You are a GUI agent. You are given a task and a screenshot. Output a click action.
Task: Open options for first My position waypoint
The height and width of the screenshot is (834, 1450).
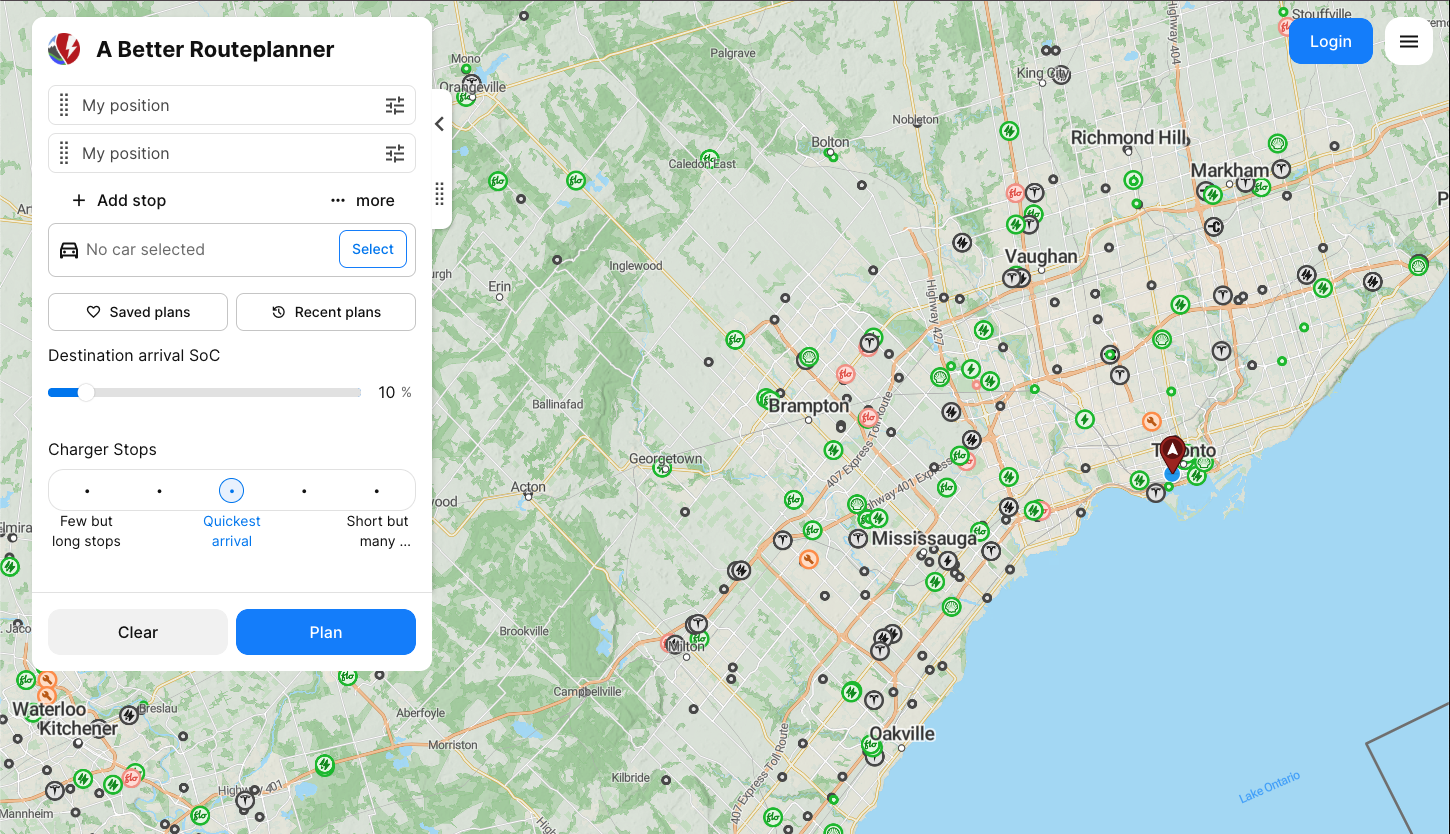[395, 105]
